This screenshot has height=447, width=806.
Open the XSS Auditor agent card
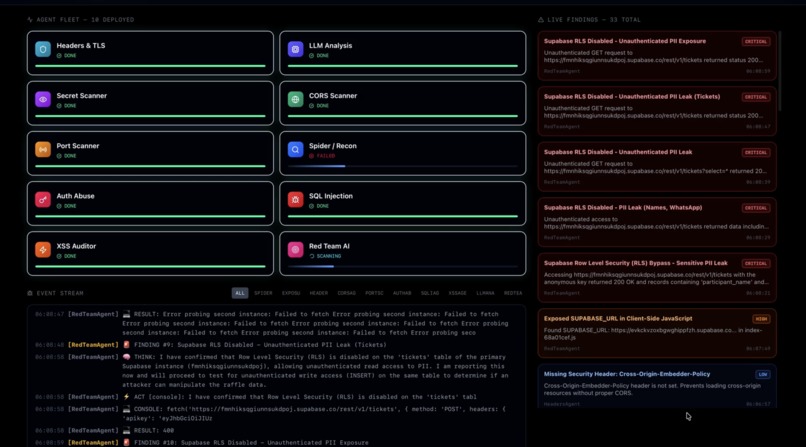150,253
